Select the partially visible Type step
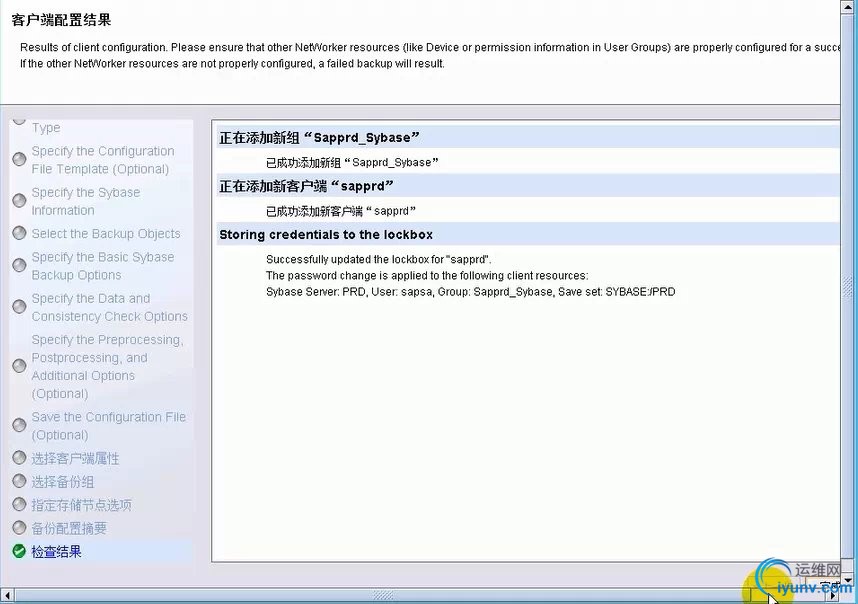 pyautogui.click(x=46, y=127)
